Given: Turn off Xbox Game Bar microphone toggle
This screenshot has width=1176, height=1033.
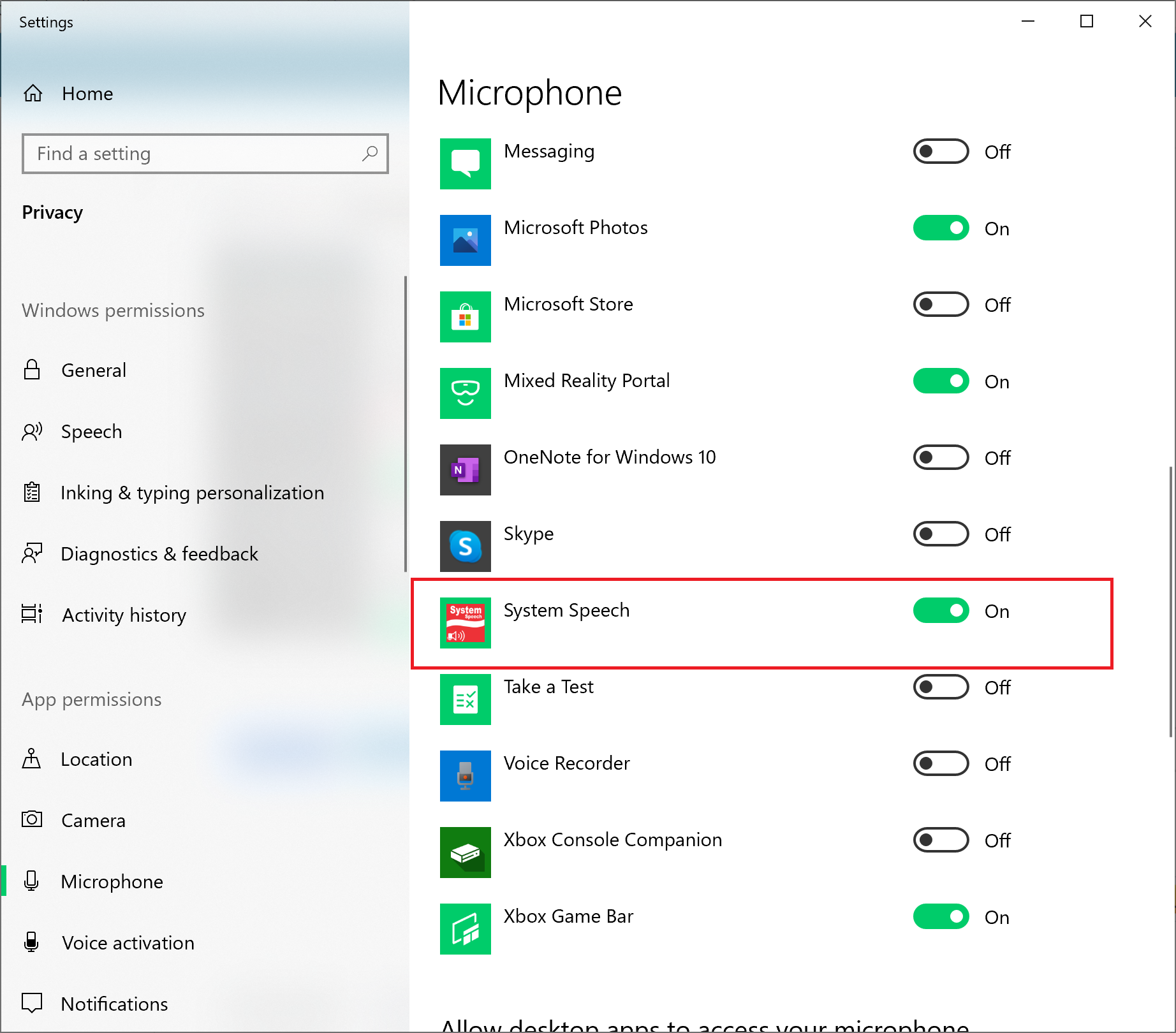Looking at the screenshot, I should pos(941,916).
